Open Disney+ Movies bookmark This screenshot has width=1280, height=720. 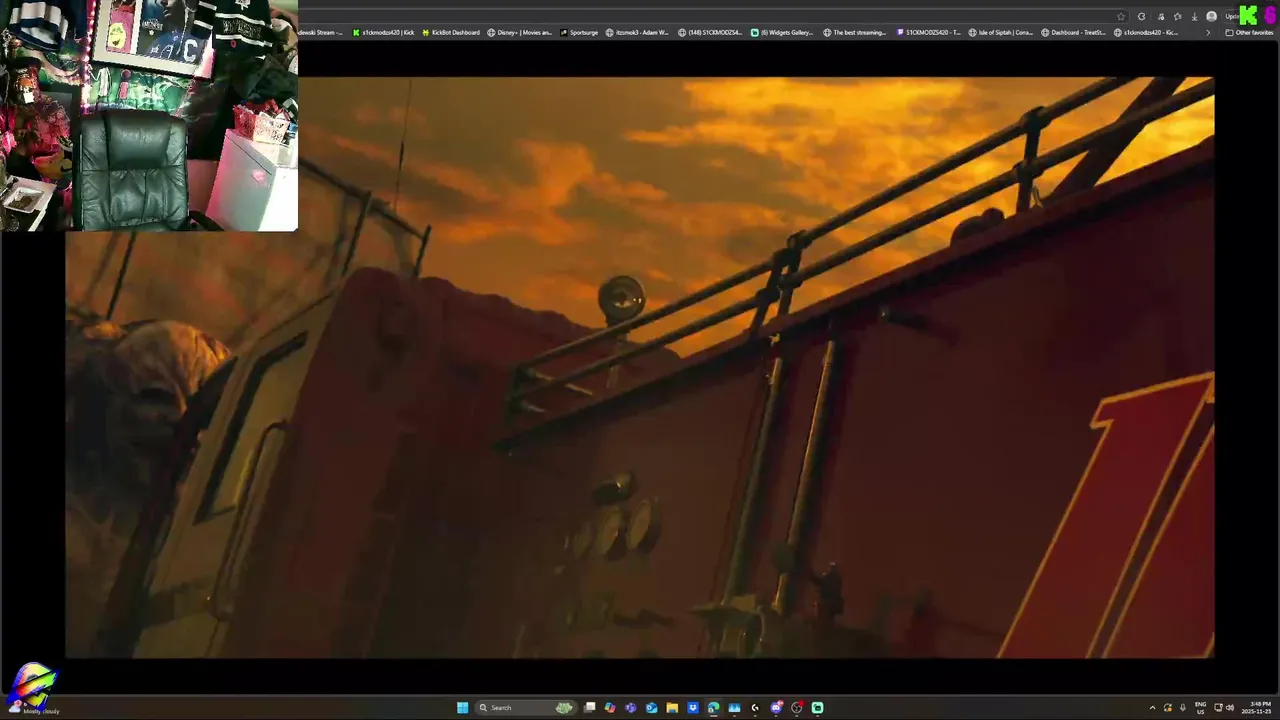(520, 32)
